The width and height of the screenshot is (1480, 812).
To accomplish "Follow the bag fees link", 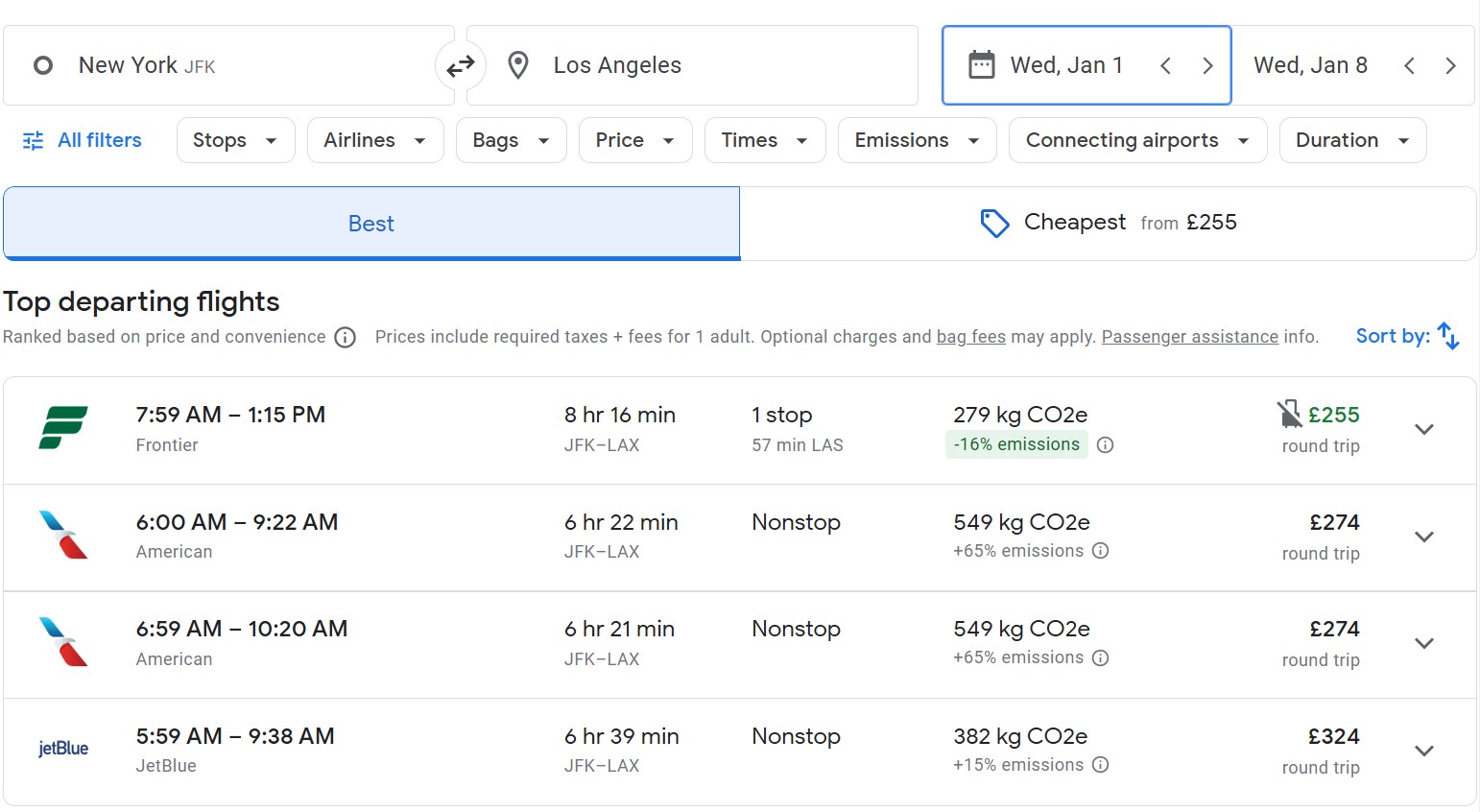I will [x=970, y=337].
